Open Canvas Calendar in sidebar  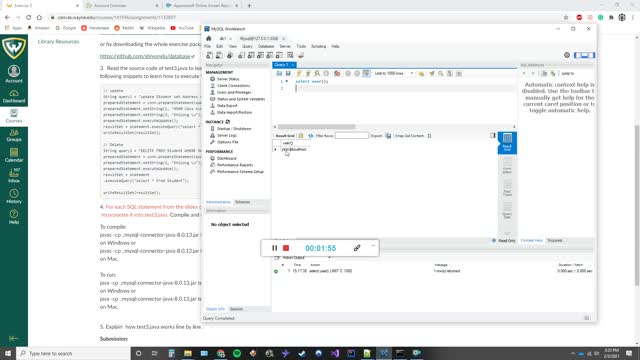click(14, 156)
